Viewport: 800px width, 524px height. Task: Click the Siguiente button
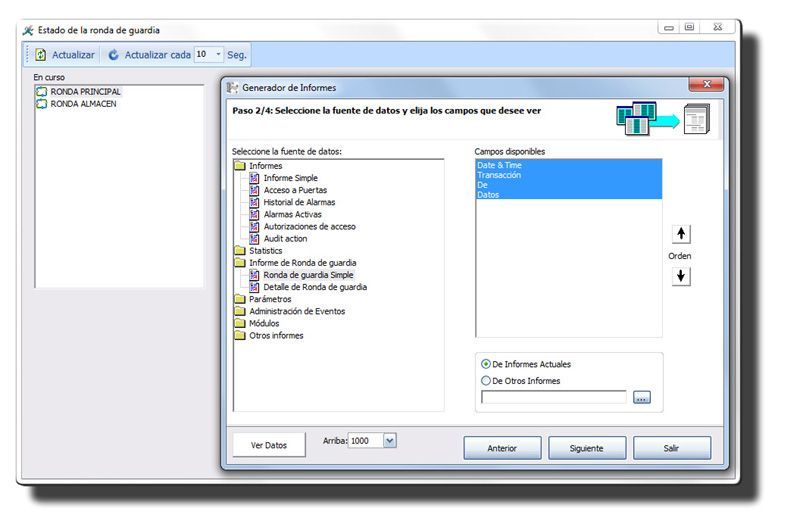[x=587, y=448]
